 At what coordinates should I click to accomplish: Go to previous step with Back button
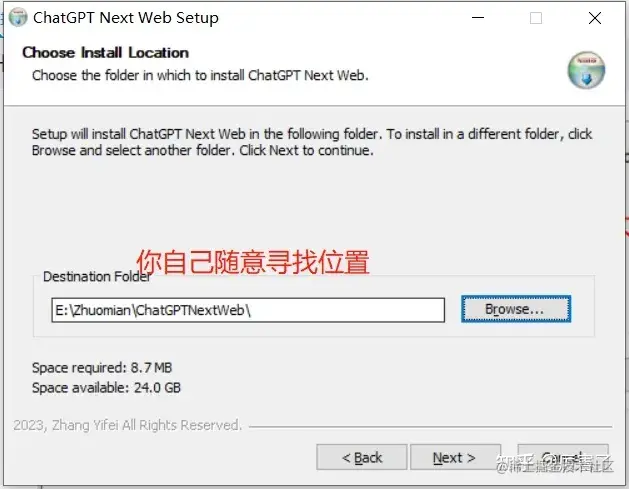pyautogui.click(x=361, y=457)
